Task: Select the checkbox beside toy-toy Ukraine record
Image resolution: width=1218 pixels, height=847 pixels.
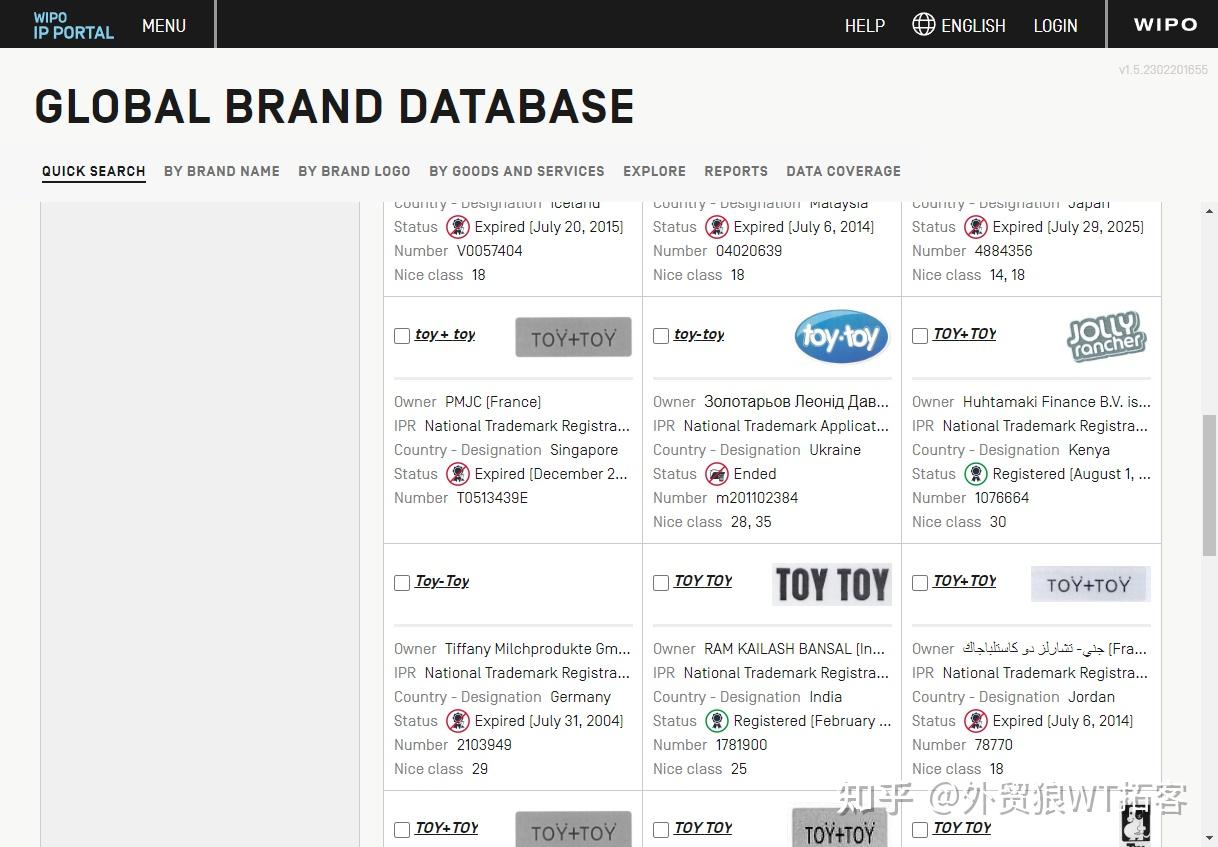Action: [x=661, y=336]
